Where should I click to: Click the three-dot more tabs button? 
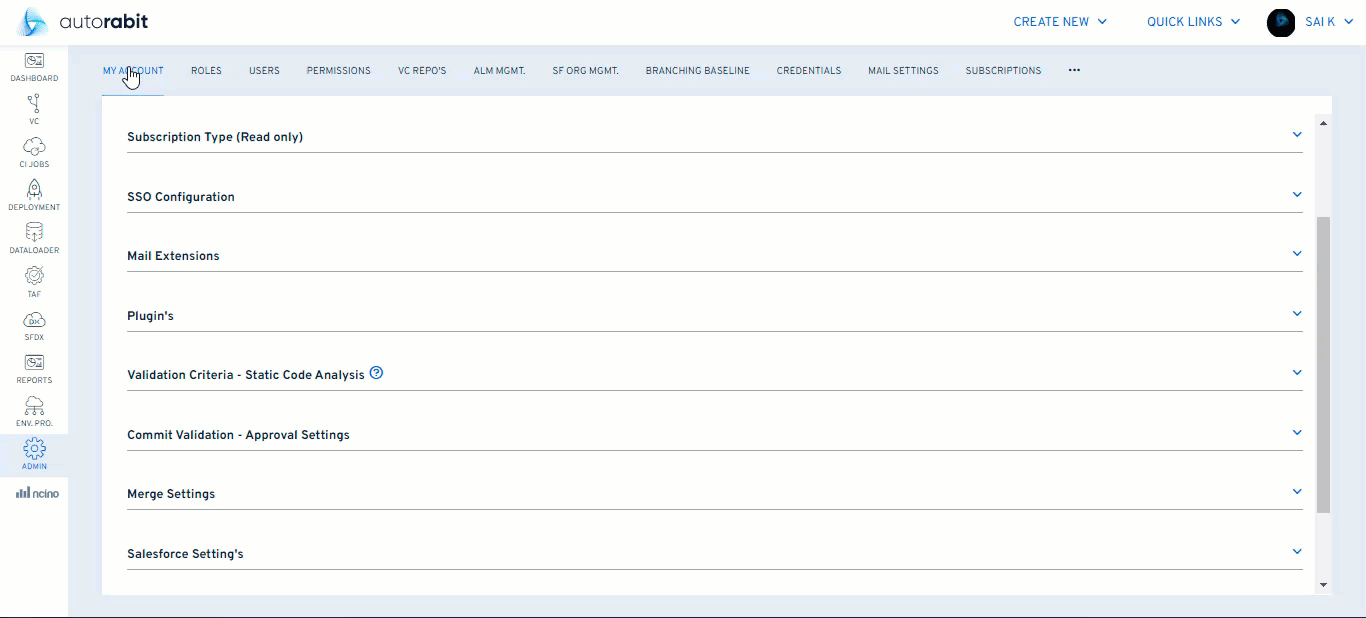[1074, 71]
